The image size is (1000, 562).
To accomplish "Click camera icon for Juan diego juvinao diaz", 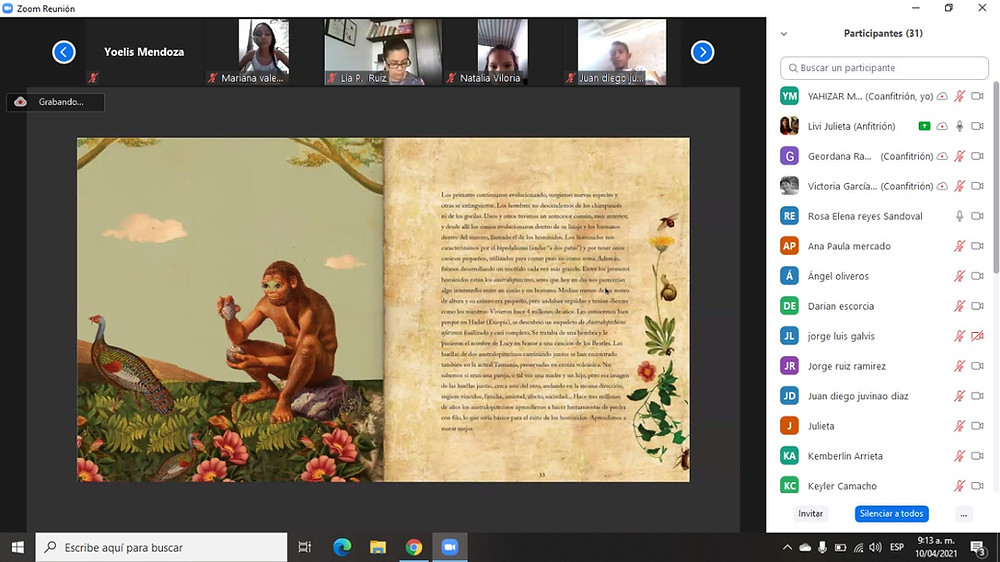I will pyautogui.click(x=977, y=396).
